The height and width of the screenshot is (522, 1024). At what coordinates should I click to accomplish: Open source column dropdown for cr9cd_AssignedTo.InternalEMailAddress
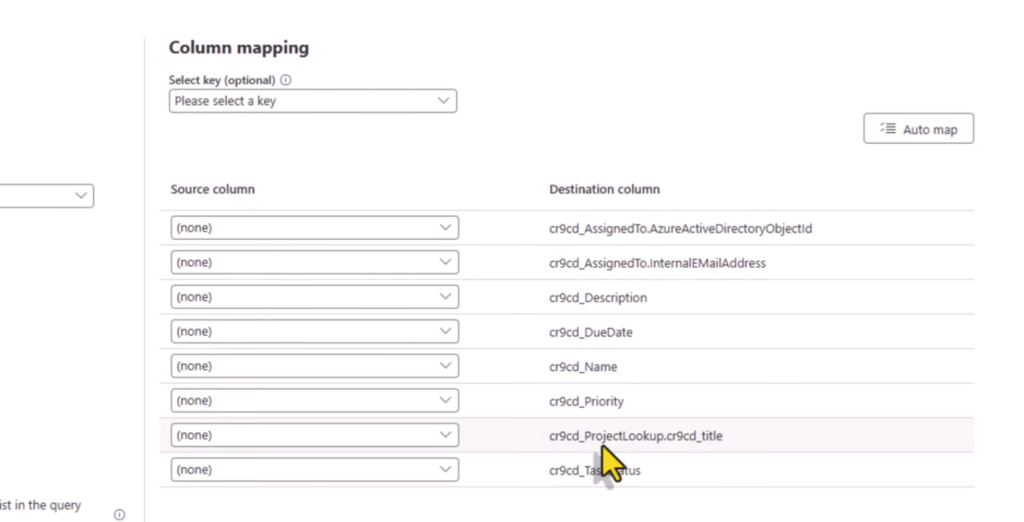(x=315, y=263)
